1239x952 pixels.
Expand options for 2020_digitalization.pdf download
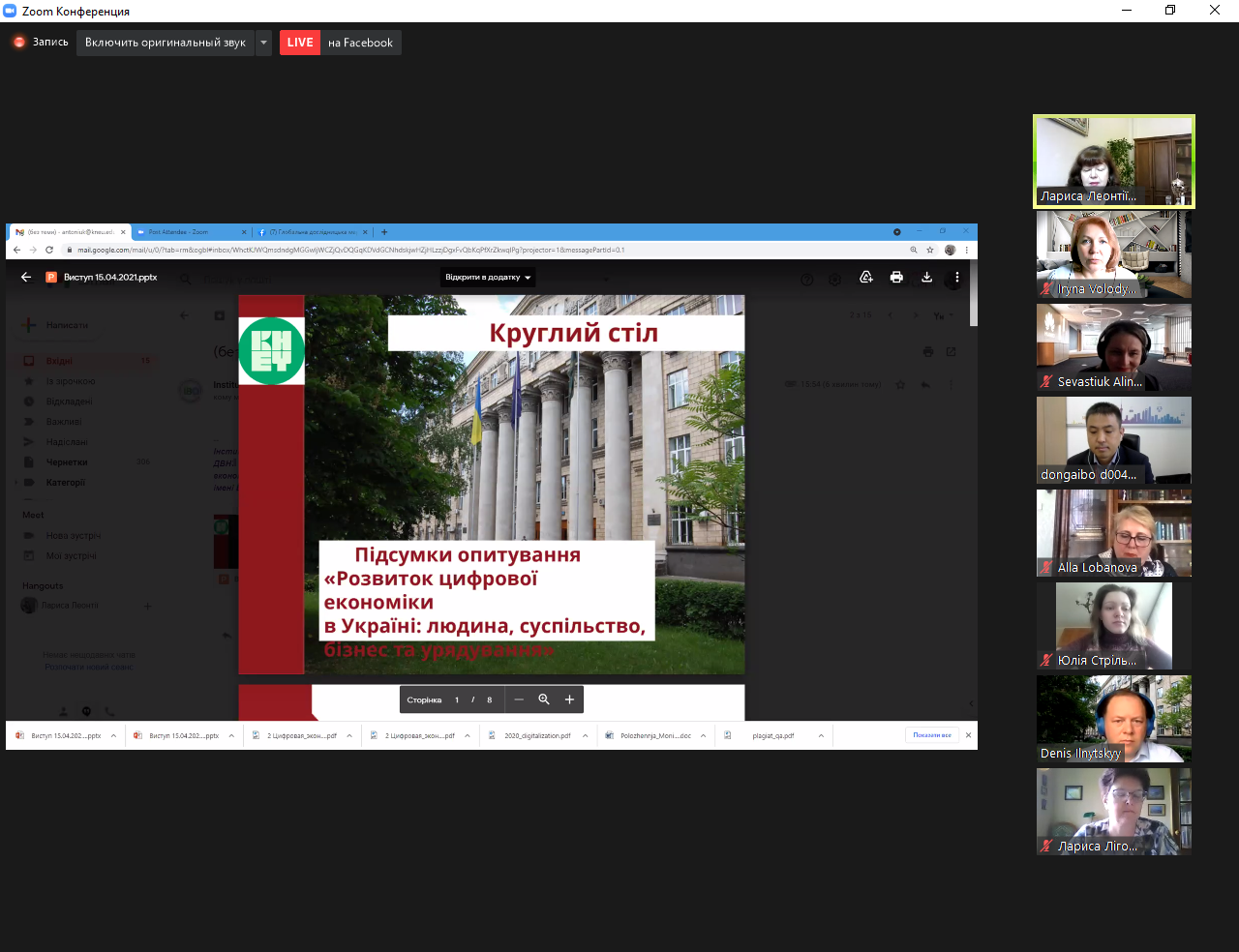(x=585, y=735)
